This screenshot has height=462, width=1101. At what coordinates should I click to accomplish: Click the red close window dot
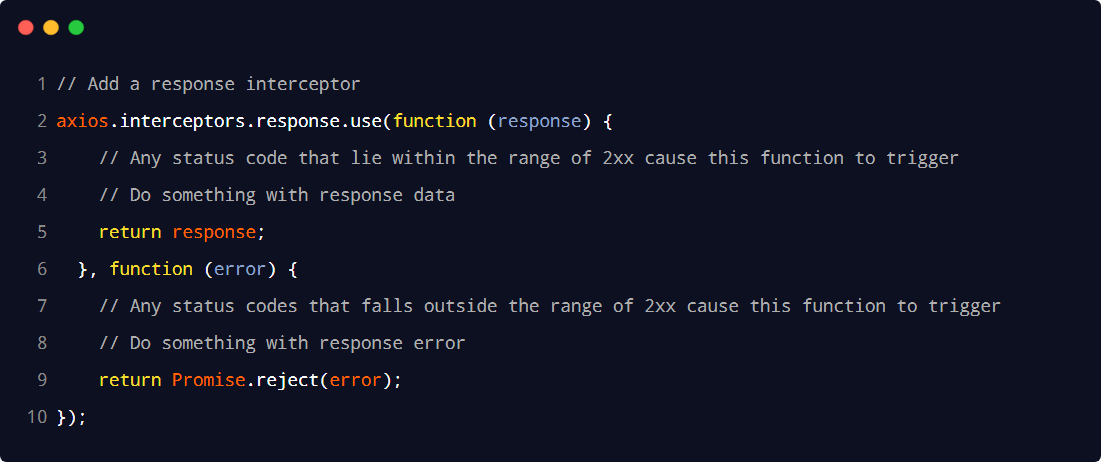[26, 27]
